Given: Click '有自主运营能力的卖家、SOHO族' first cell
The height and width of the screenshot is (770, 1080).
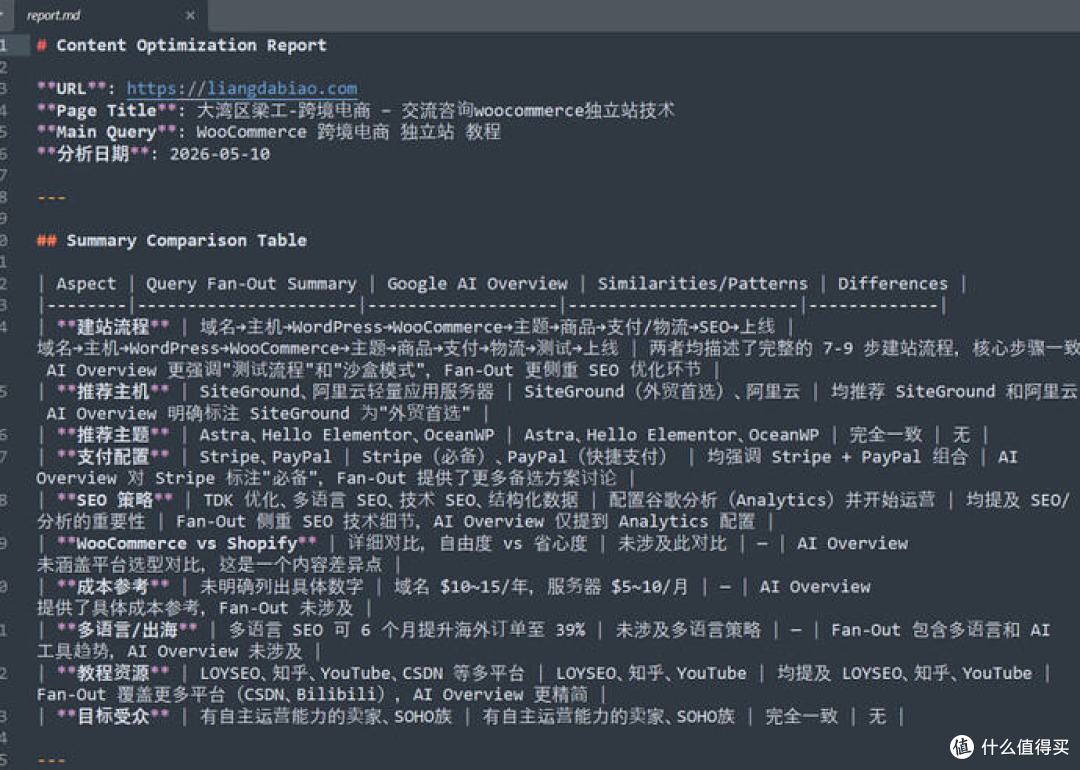Looking at the screenshot, I should tap(326, 716).
